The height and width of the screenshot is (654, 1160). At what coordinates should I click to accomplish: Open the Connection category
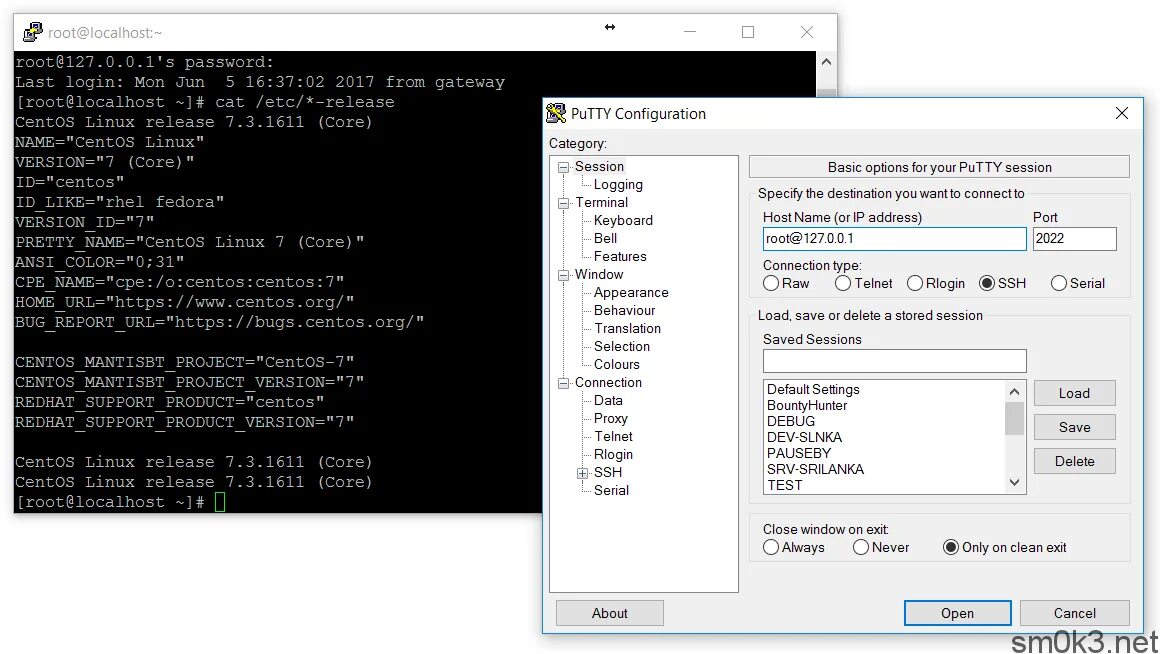[608, 382]
